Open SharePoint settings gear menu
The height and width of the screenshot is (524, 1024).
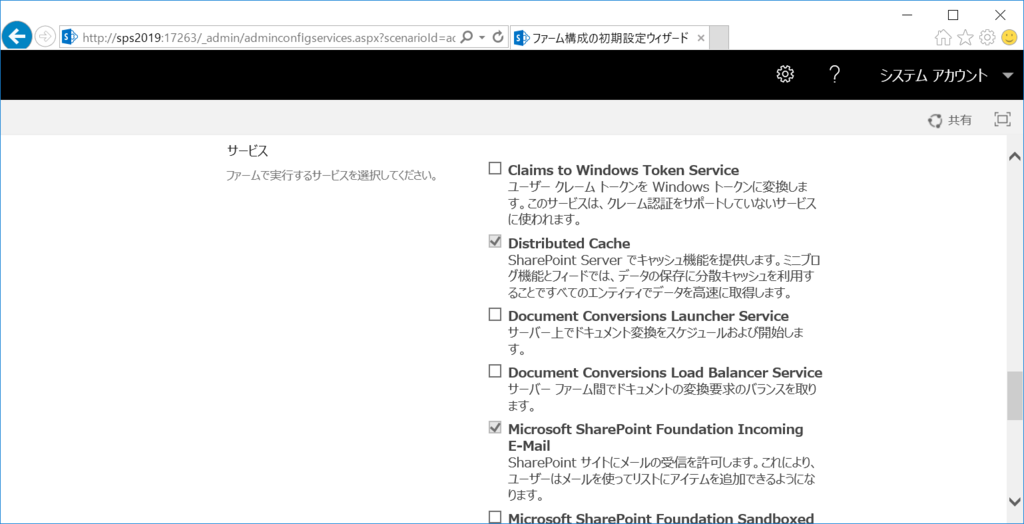click(784, 74)
